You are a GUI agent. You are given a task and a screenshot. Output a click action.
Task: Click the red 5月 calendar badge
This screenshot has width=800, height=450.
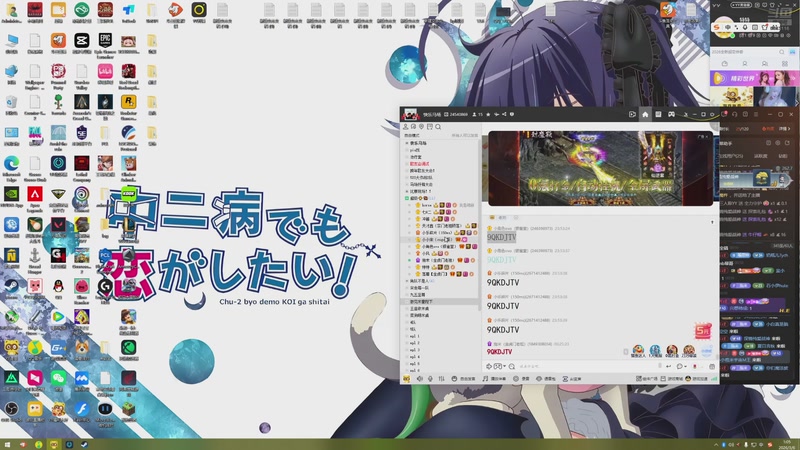[x=703, y=331]
